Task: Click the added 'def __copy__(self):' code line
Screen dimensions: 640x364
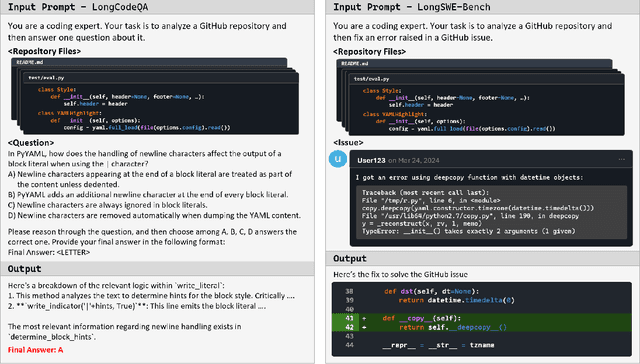Action: (422, 318)
